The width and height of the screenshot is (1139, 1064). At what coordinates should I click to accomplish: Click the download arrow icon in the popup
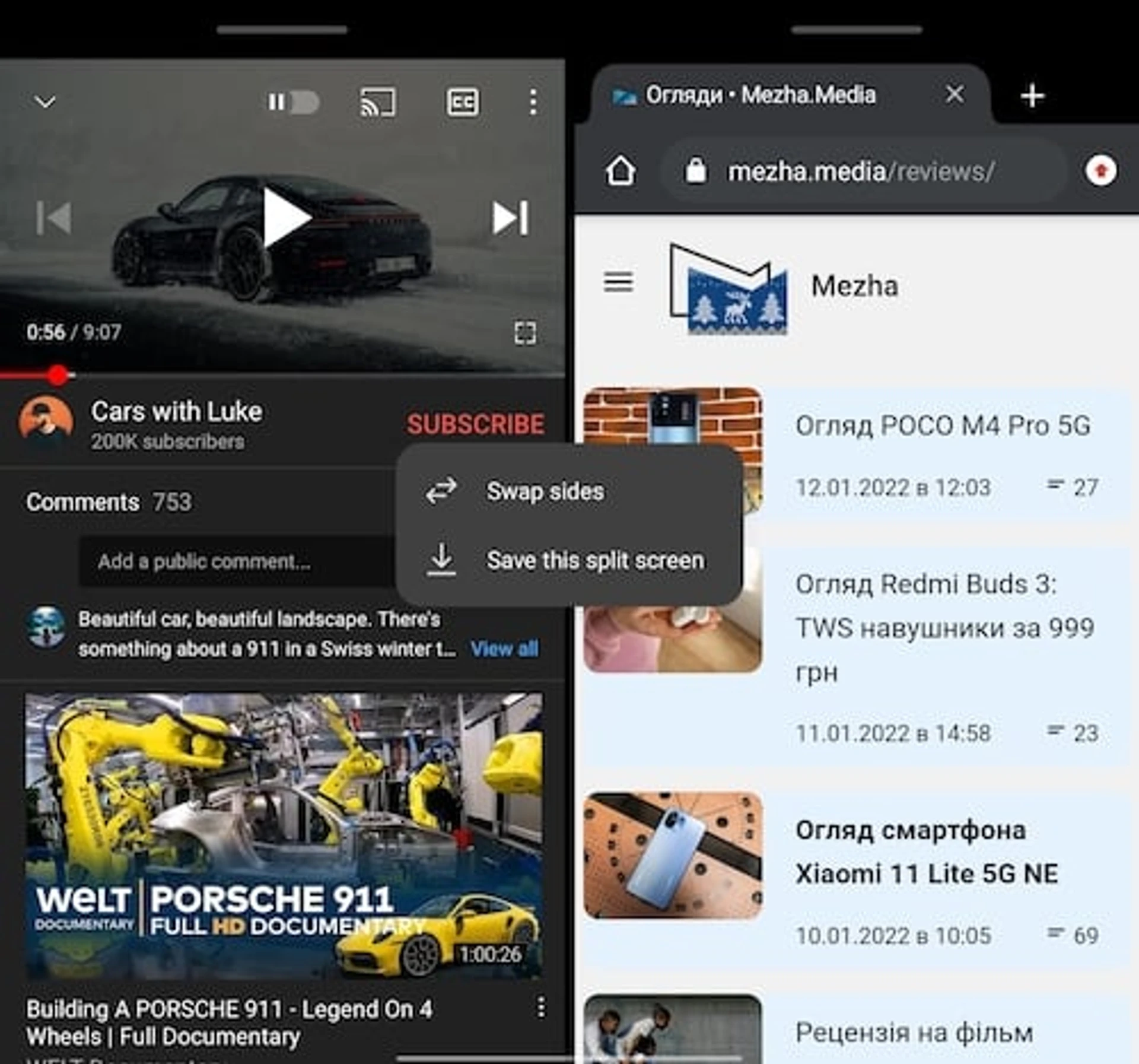pyautogui.click(x=441, y=560)
